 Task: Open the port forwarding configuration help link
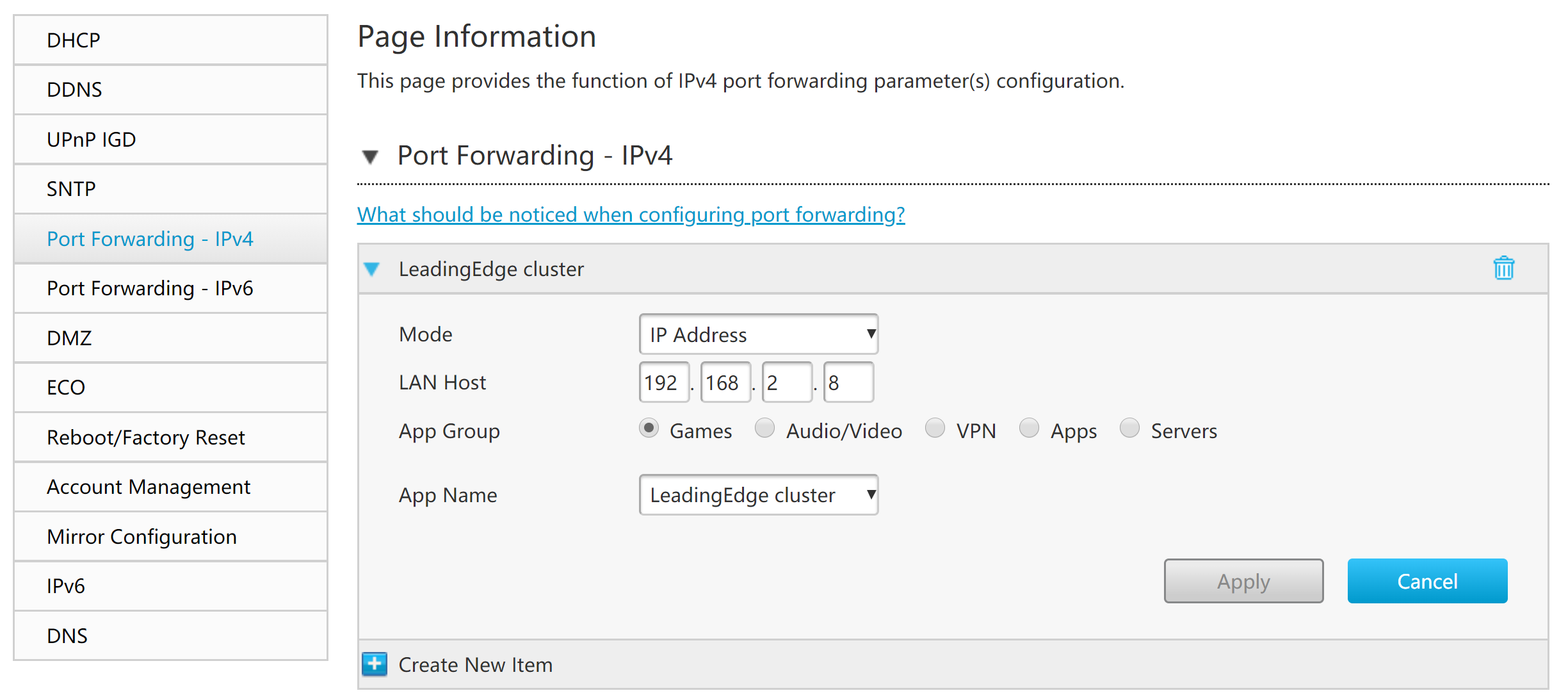pyautogui.click(x=631, y=215)
